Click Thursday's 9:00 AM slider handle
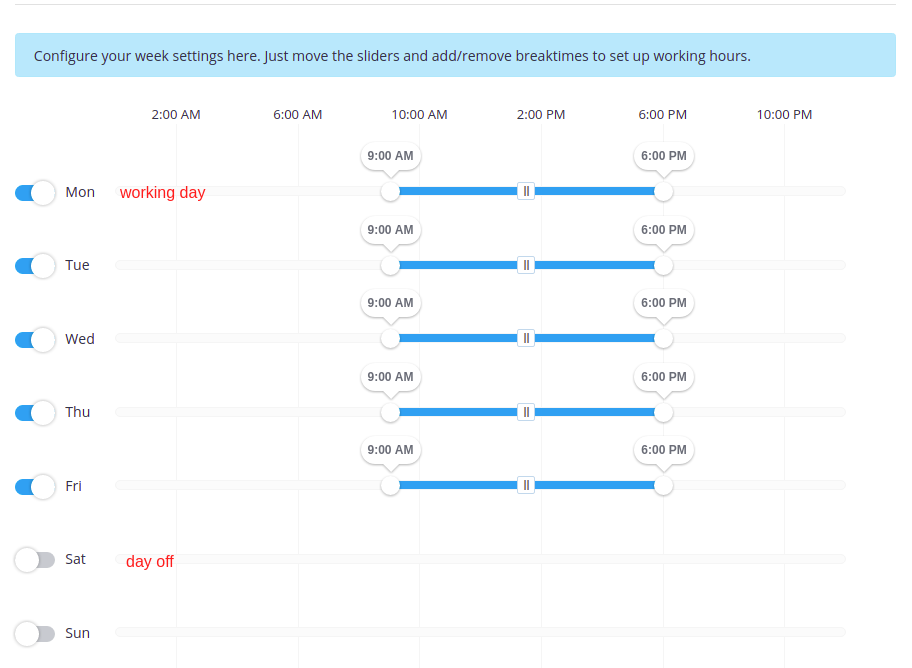Screen dimensions: 912x668 click(390, 412)
